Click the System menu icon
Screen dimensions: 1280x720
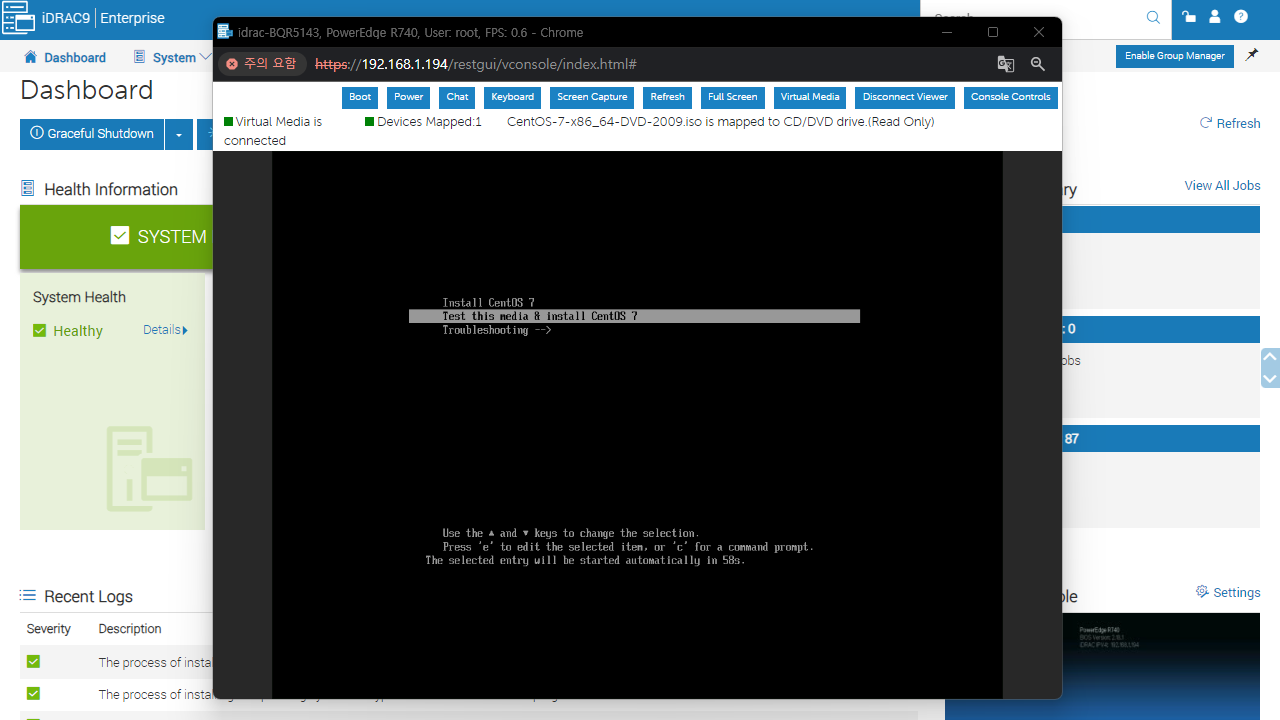coord(140,57)
